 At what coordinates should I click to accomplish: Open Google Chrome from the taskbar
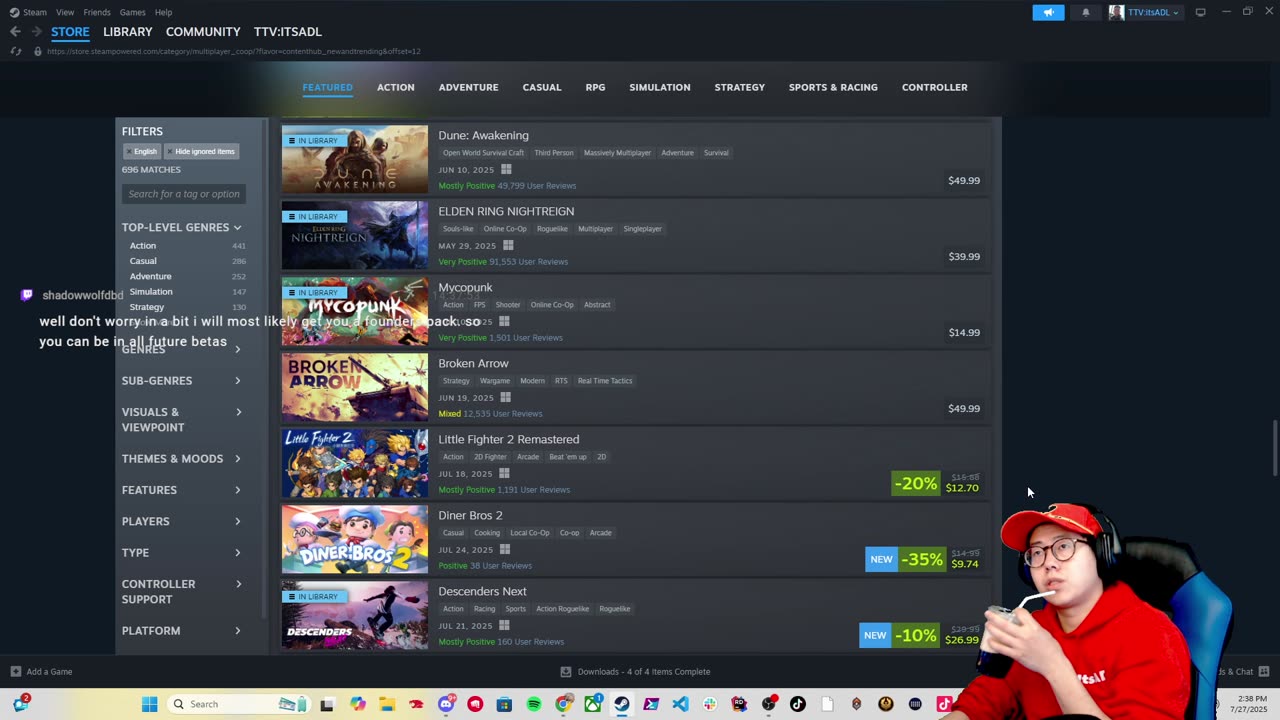click(563, 704)
